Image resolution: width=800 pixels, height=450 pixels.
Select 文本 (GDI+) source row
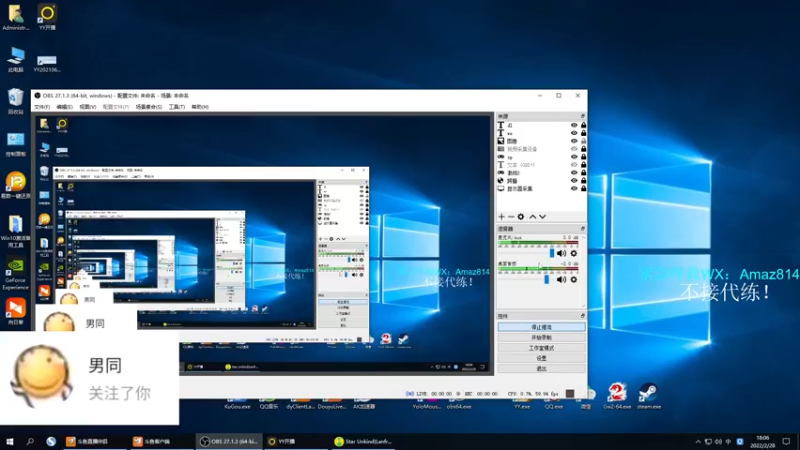(x=541, y=165)
